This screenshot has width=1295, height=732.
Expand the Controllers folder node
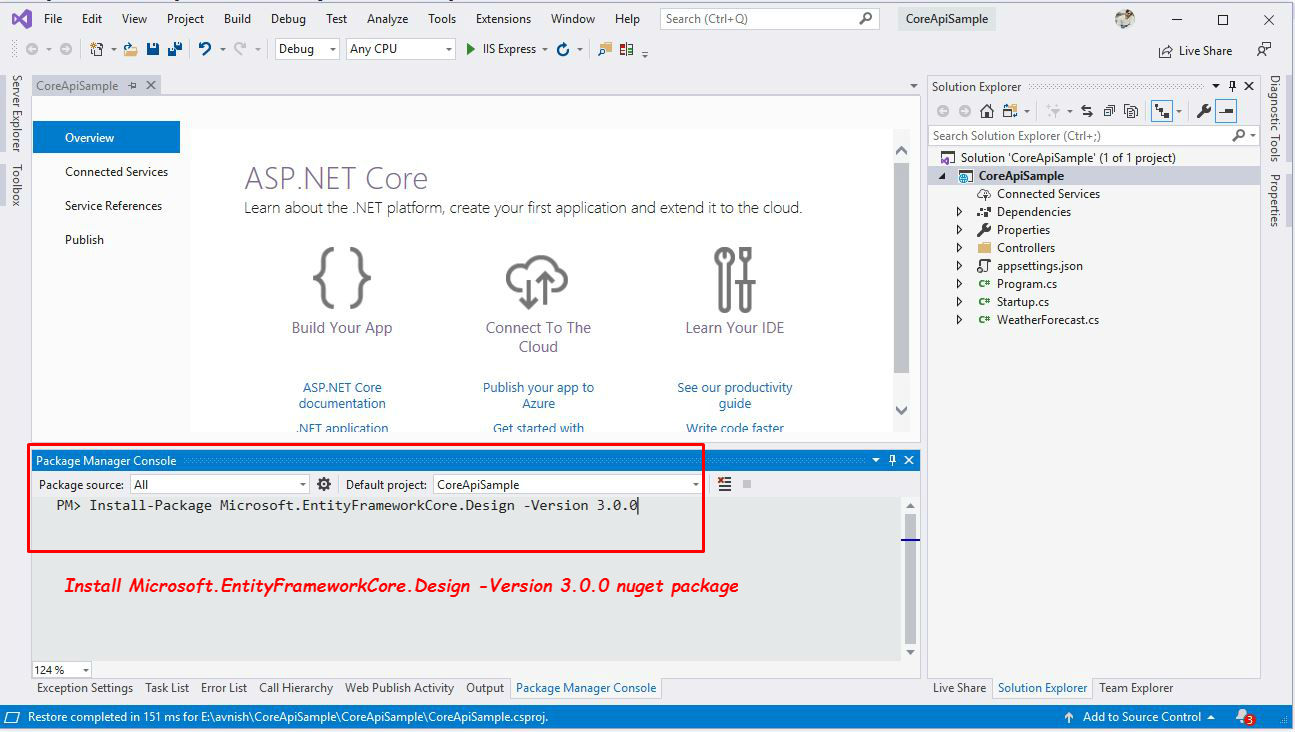coord(960,248)
